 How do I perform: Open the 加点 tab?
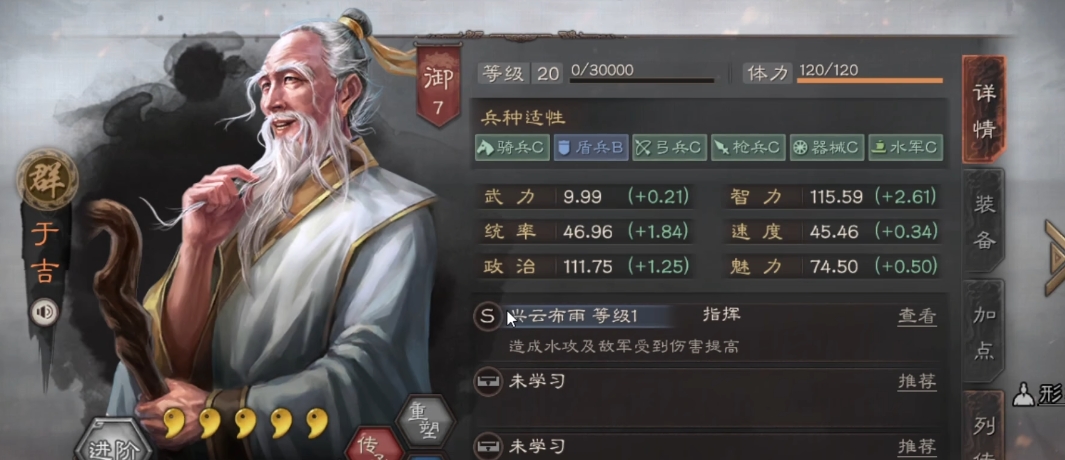tap(983, 333)
